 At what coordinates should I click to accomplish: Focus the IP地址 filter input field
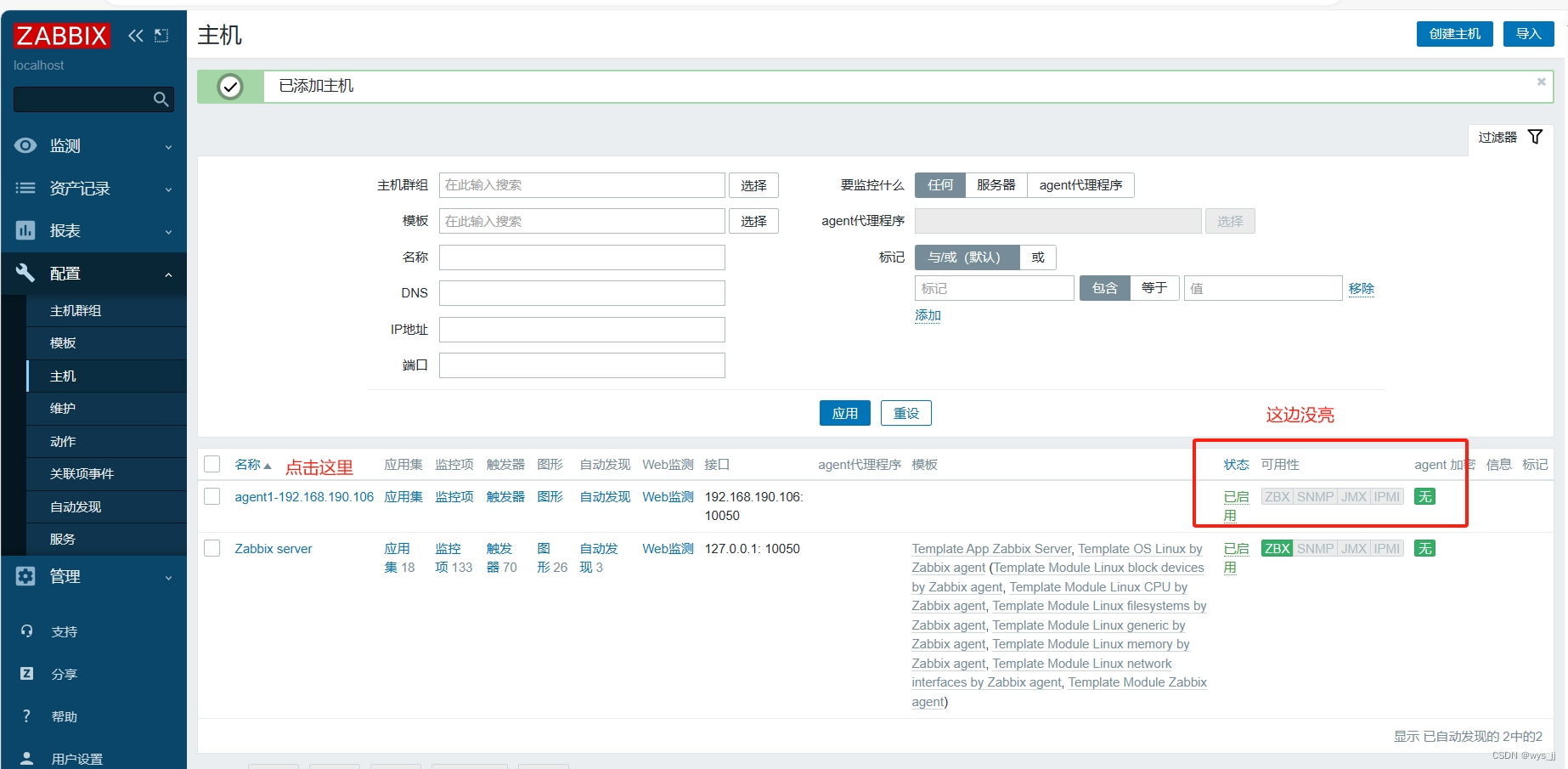(582, 330)
